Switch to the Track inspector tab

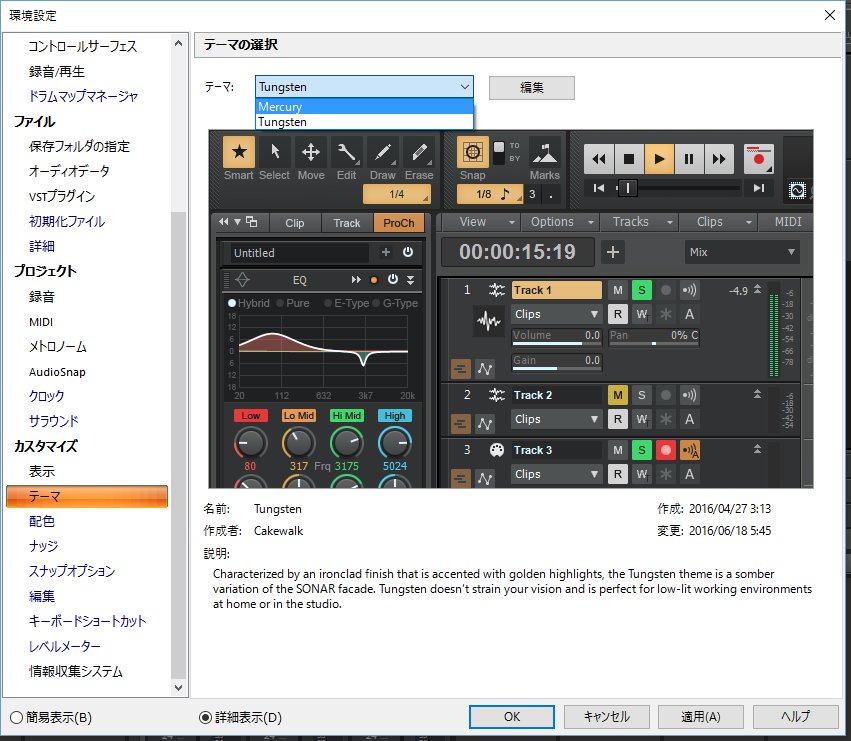(346, 223)
